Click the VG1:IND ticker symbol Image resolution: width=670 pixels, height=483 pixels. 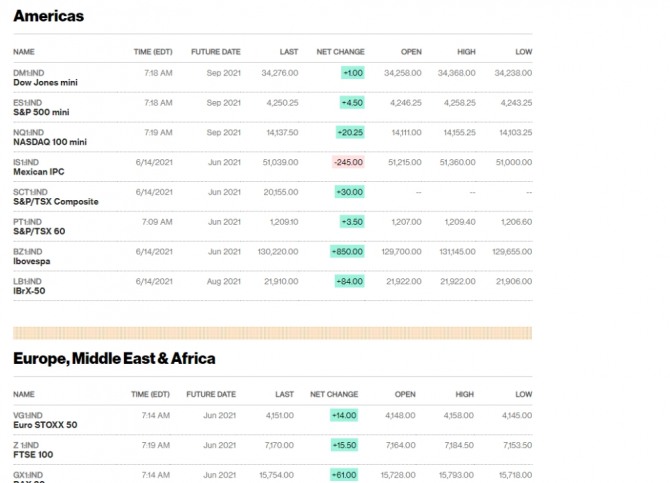point(28,415)
